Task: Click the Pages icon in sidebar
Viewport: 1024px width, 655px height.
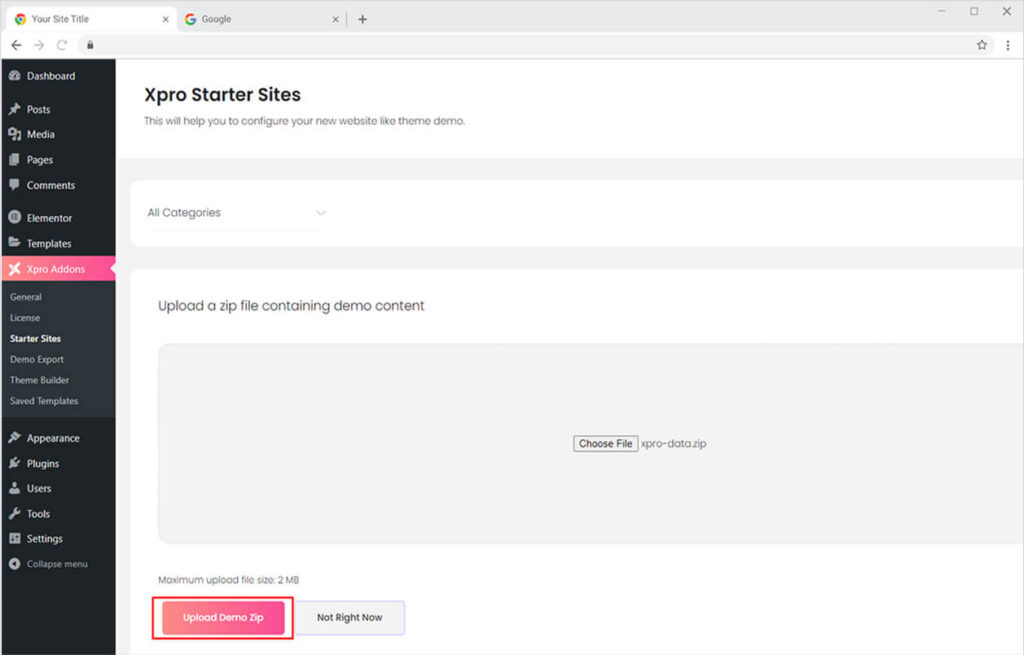Action: coord(14,160)
